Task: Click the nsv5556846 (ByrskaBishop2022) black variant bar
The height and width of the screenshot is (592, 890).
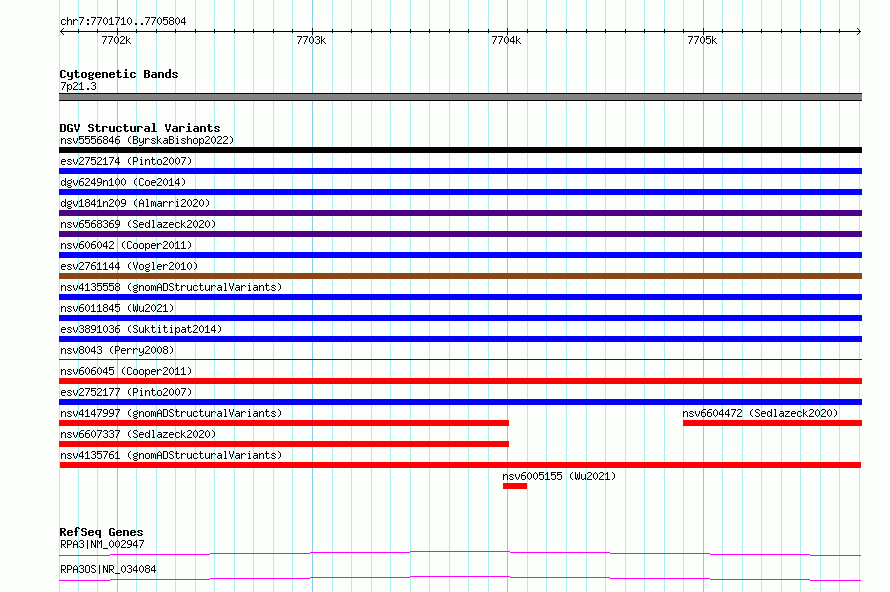Action: pos(460,150)
